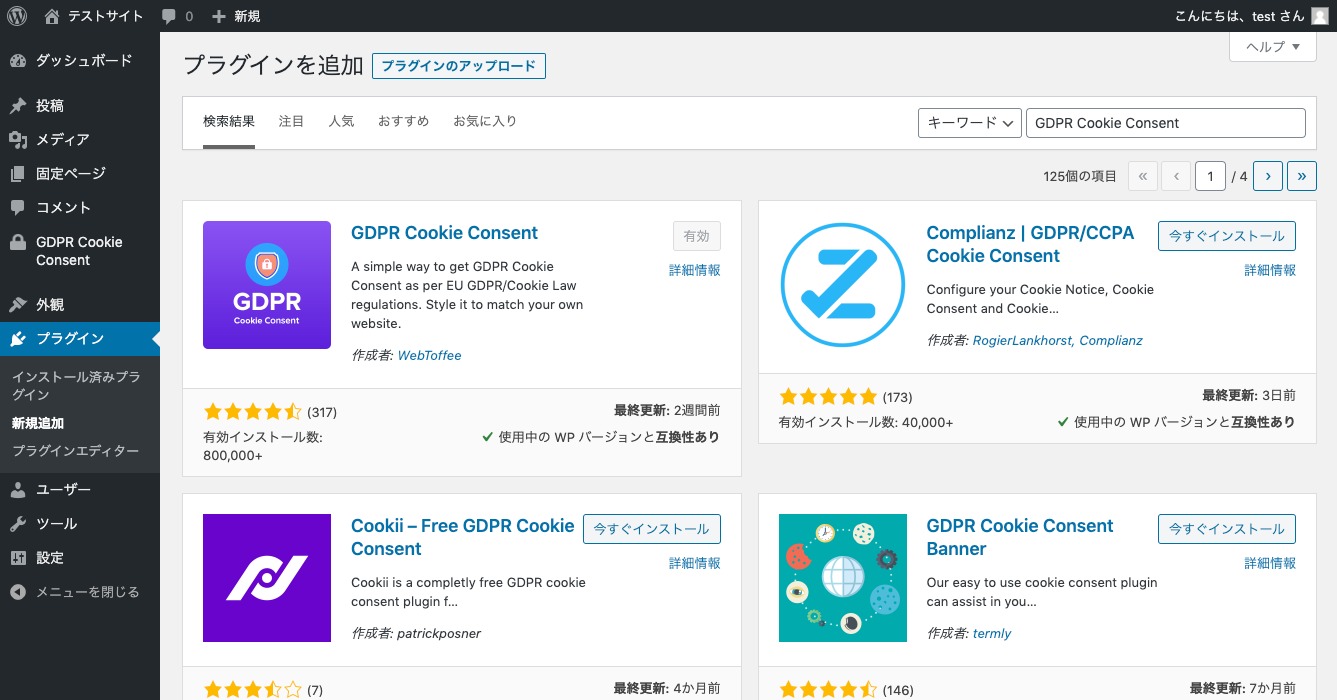The height and width of the screenshot is (700, 1337).
Task: Select the 検索結果 tab
Action: tap(229, 122)
